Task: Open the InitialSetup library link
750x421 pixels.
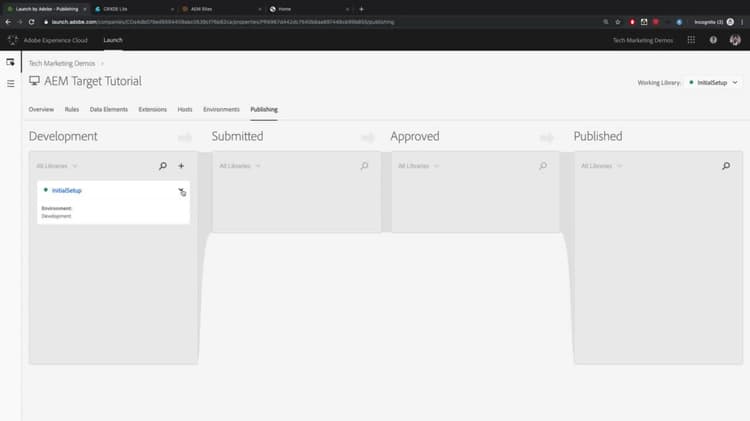Action: (x=66, y=190)
